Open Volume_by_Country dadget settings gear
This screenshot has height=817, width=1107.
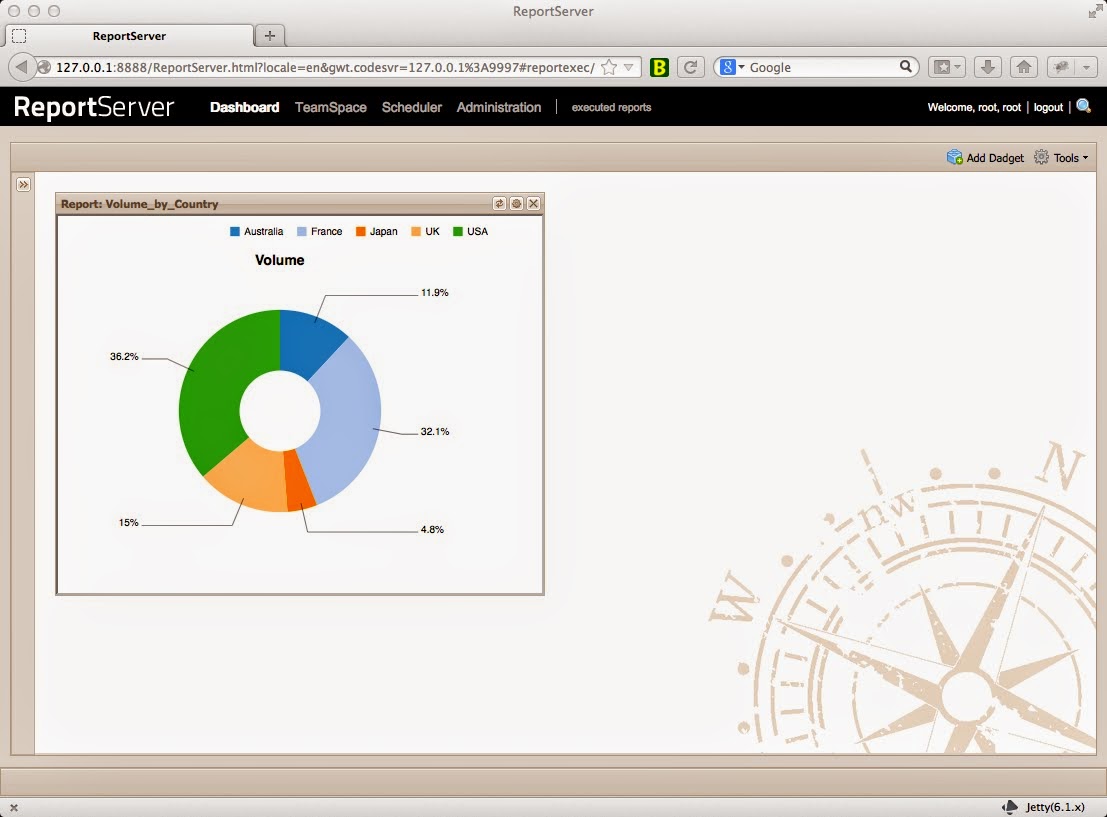click(x=516, y=203)
